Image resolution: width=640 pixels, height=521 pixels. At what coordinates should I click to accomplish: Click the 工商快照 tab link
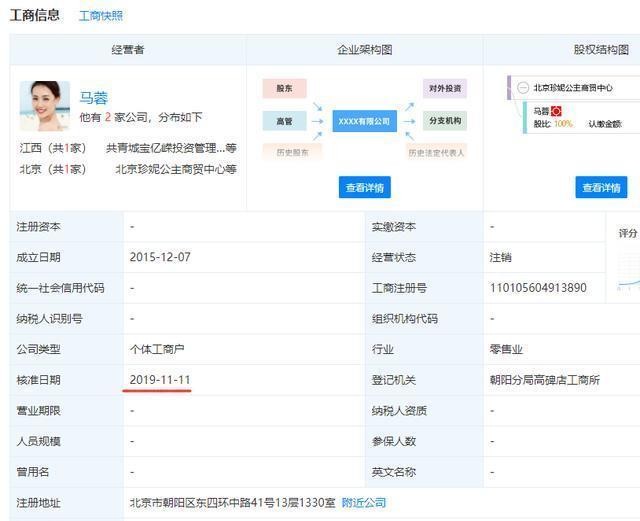pos(101,16)
